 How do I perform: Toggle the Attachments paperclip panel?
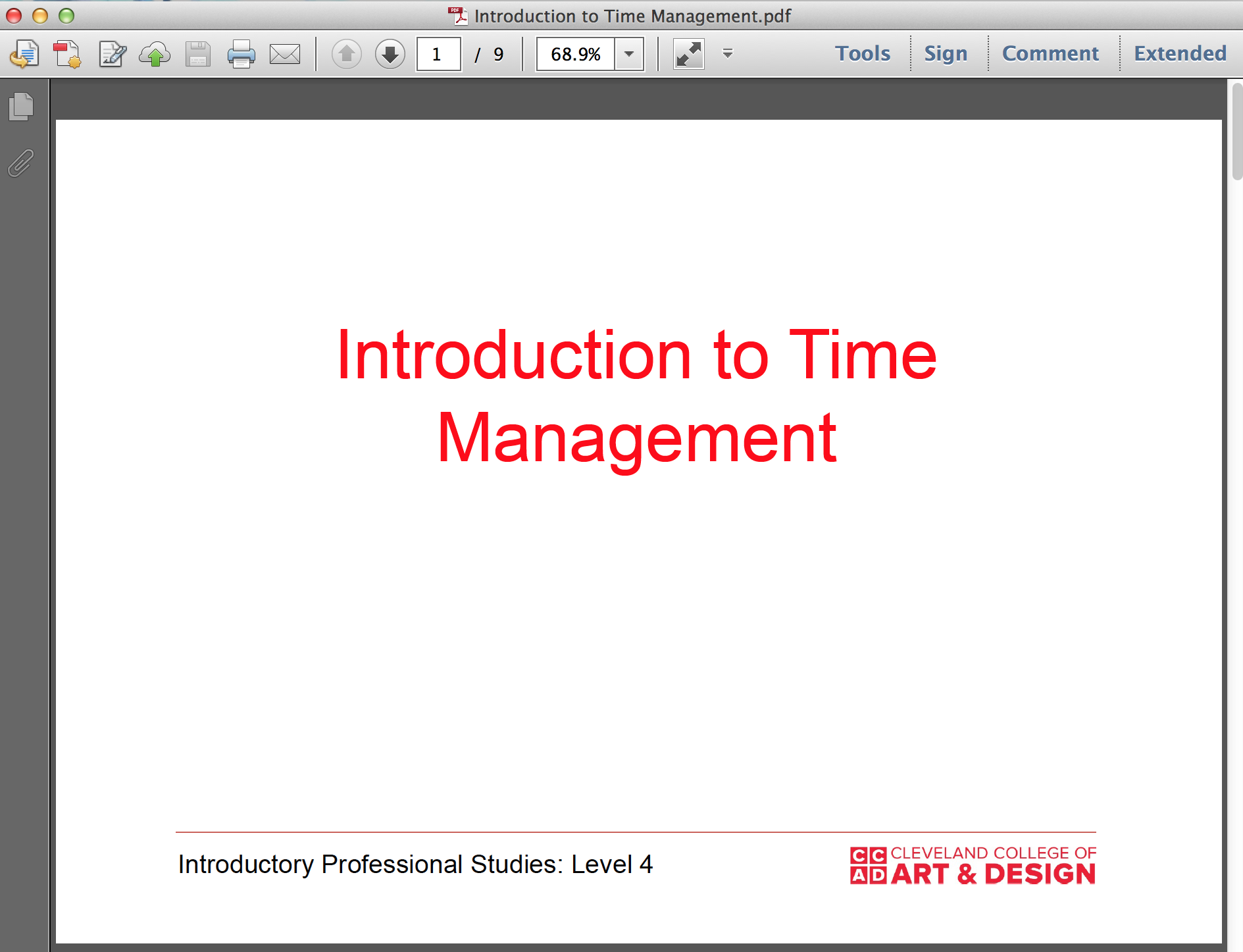pyautogui.click(x=20, y=164)
